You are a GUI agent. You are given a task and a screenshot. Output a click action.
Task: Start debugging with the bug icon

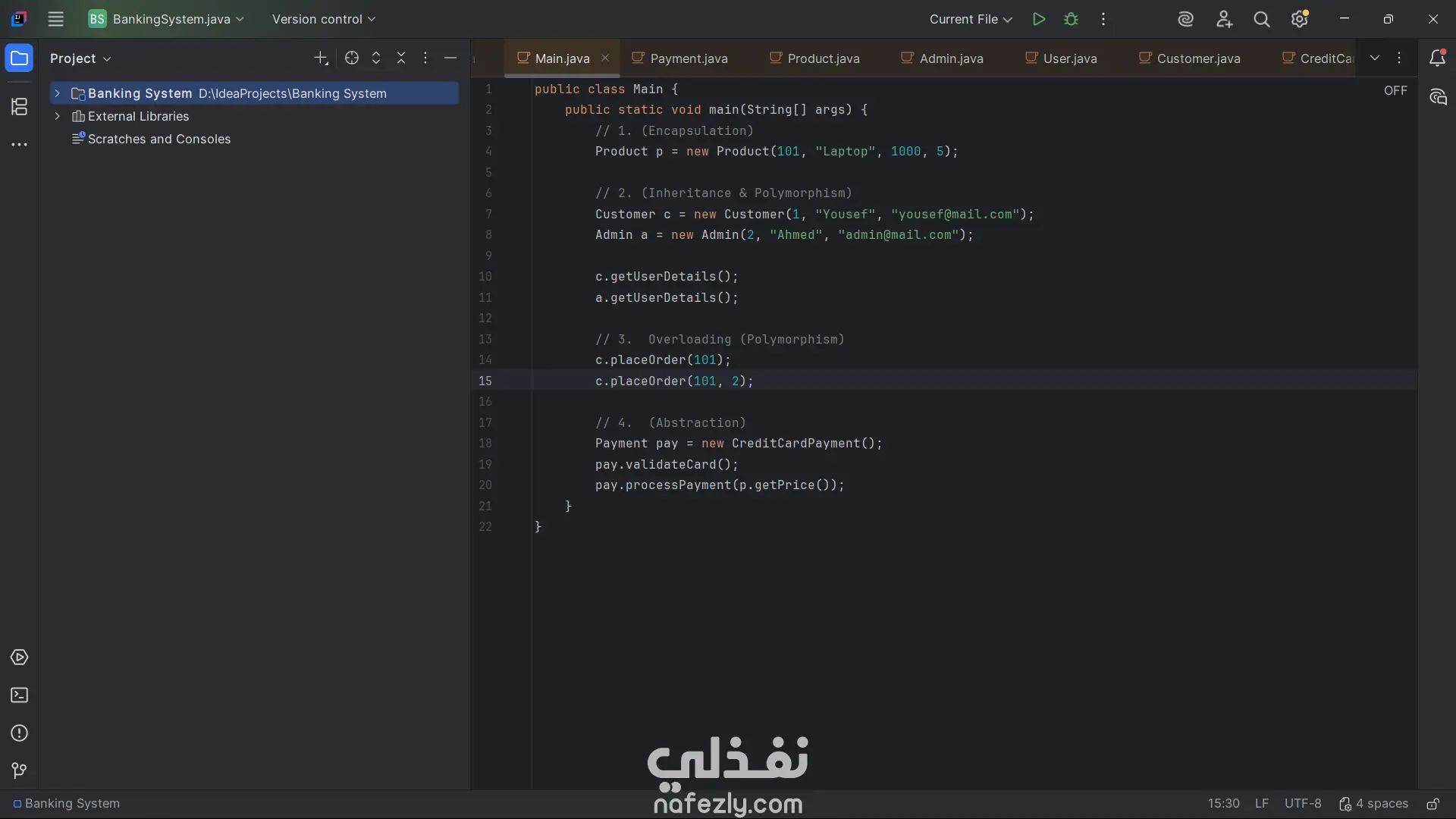1071,20
